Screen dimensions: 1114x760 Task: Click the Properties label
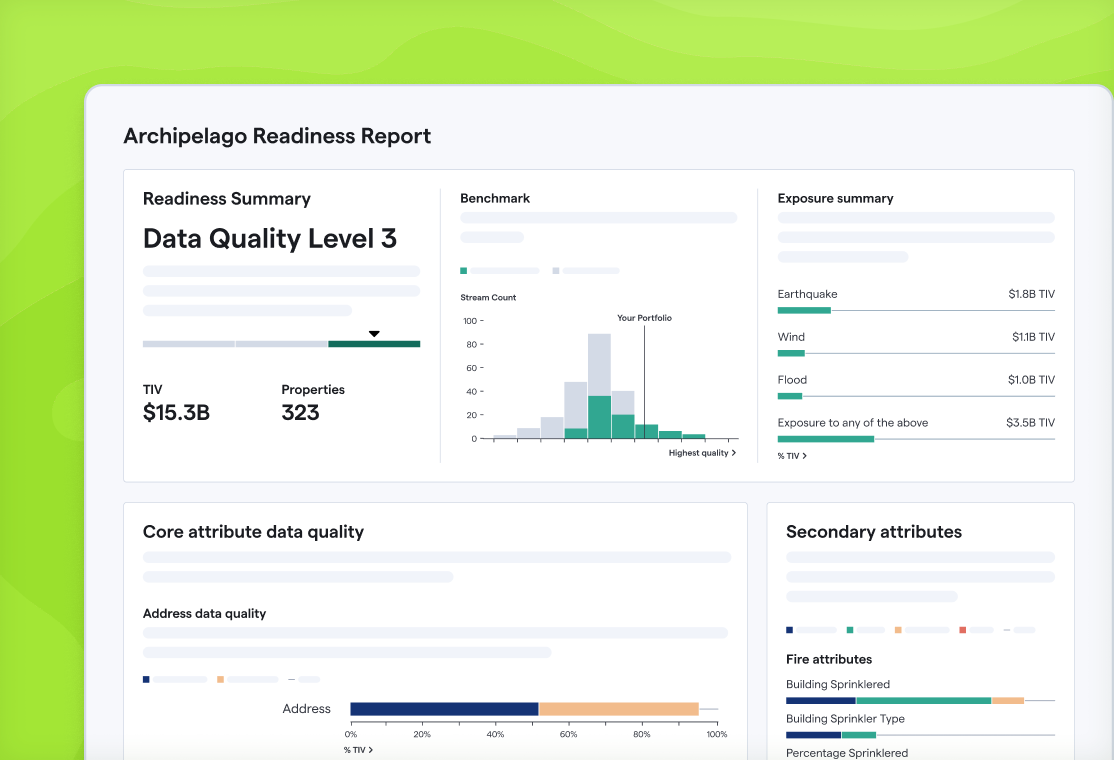(313, 389)
